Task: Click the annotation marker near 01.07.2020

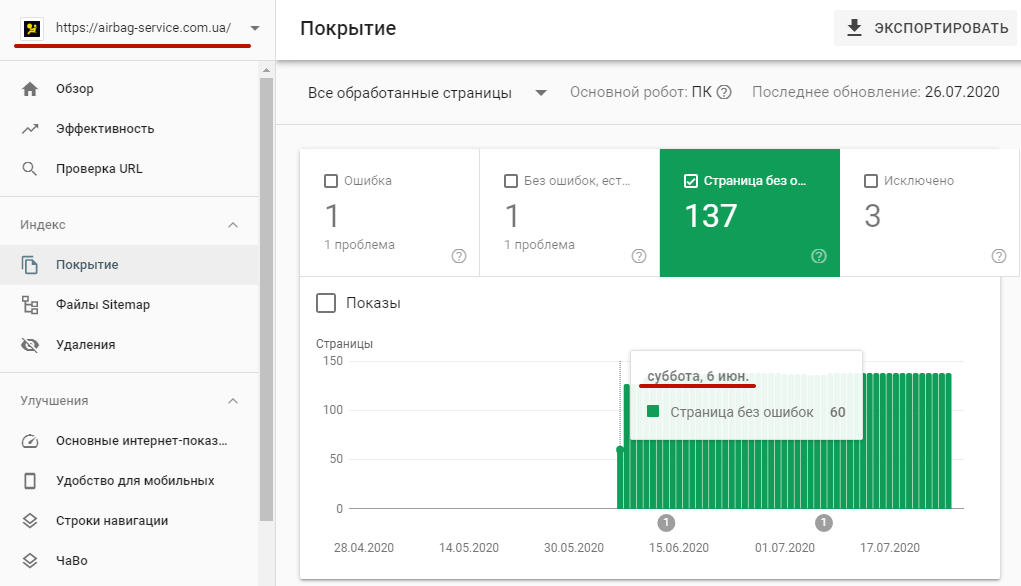Action: click(824, 522)
